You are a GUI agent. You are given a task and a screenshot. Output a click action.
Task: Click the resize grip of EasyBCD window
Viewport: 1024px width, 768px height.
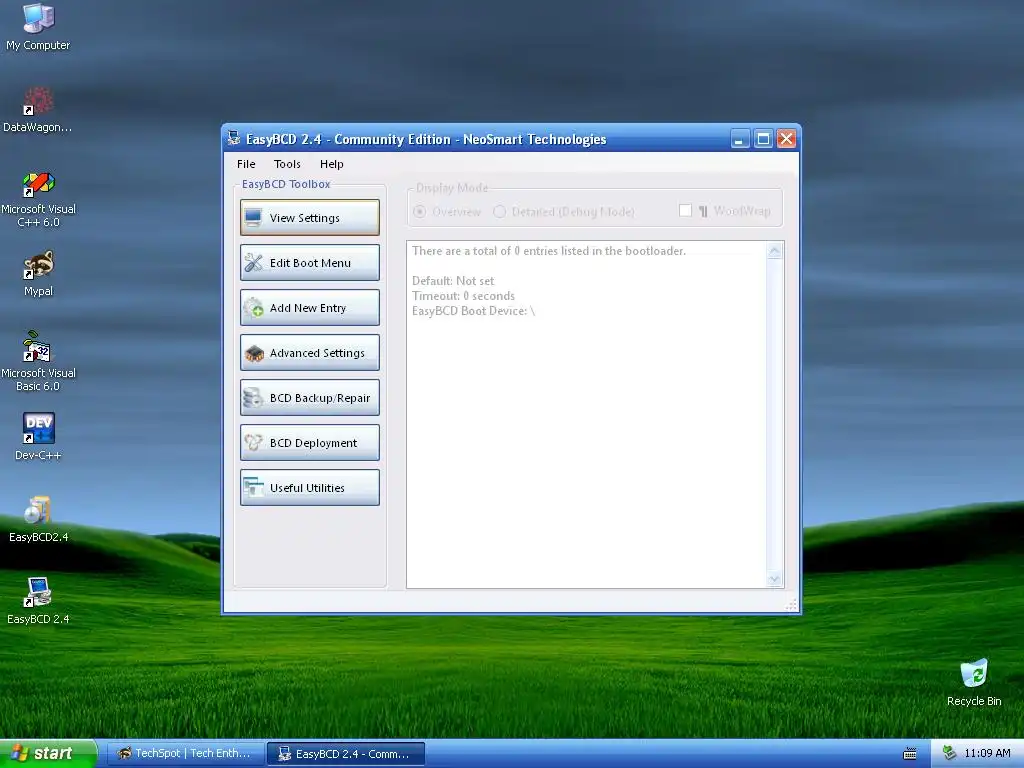point(792,605)
